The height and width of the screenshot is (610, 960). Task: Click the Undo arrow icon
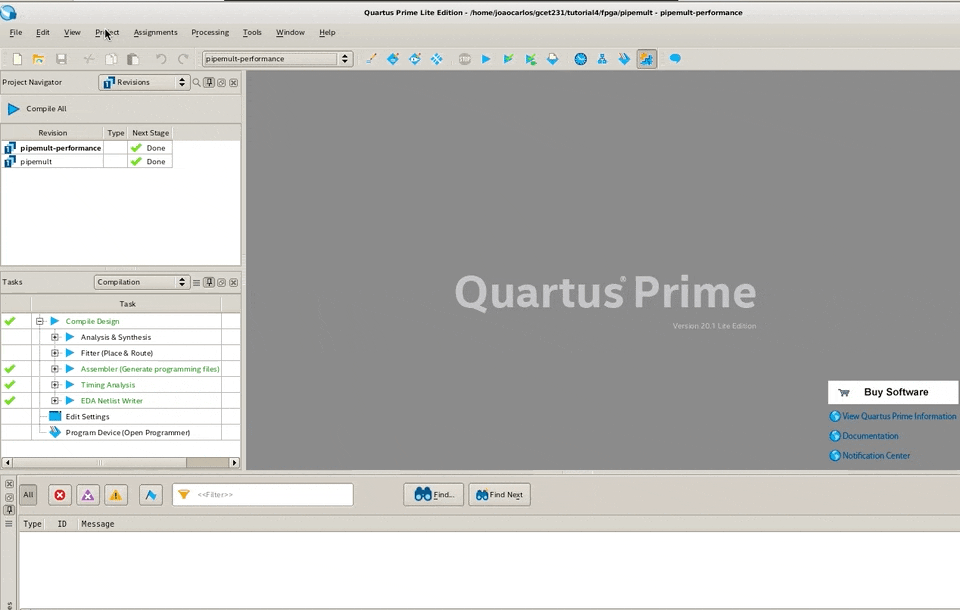[160, 59]
